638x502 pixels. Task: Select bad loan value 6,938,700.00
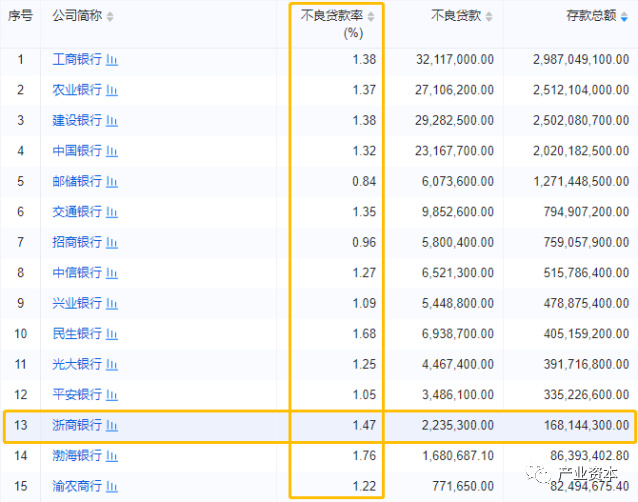click(x=458, y=334)
